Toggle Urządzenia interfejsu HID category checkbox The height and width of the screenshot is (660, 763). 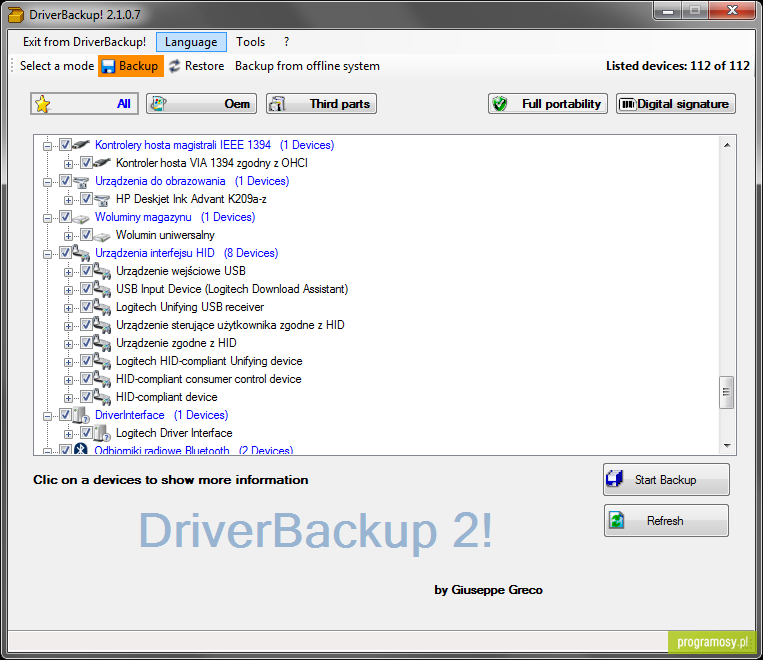65,253
